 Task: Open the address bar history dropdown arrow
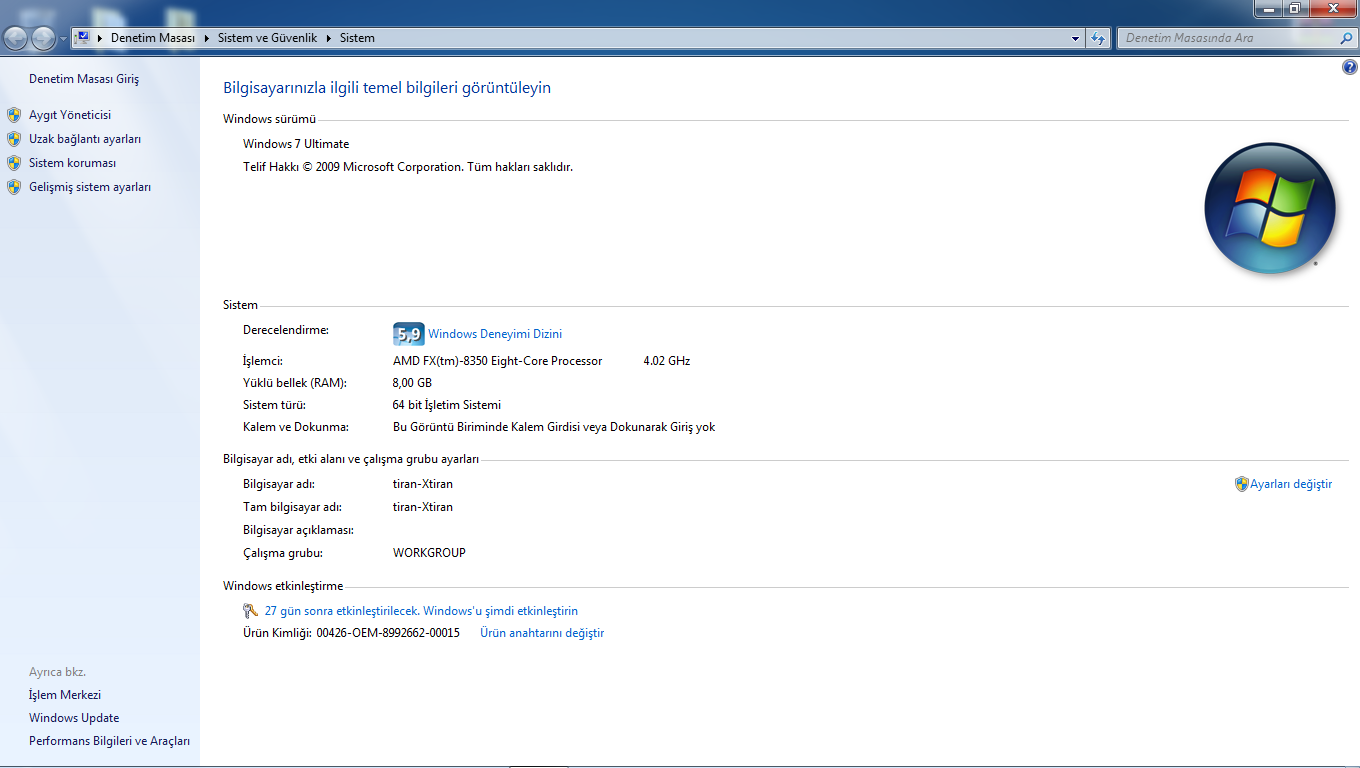tap(1076, 38)
